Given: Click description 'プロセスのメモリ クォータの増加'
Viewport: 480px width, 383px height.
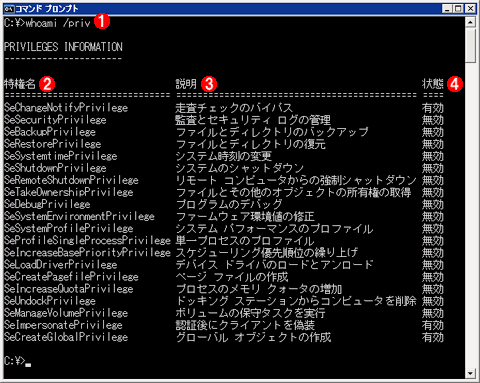Looking at the screenshot, I should point(259,288).
